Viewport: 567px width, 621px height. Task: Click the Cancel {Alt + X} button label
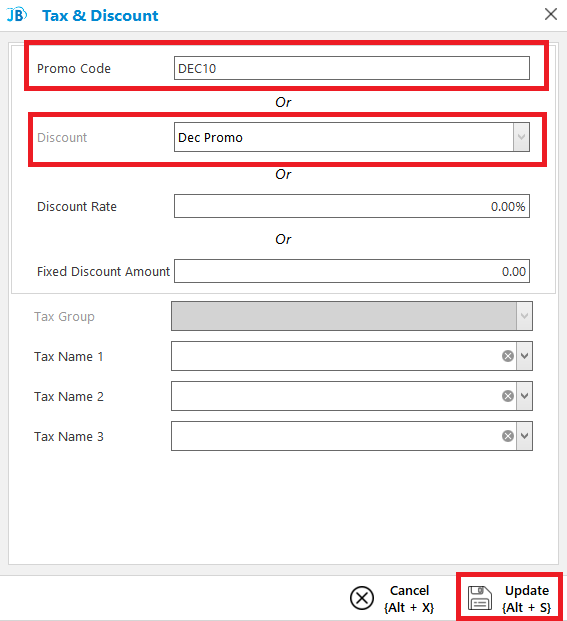[x=409, y=598]
